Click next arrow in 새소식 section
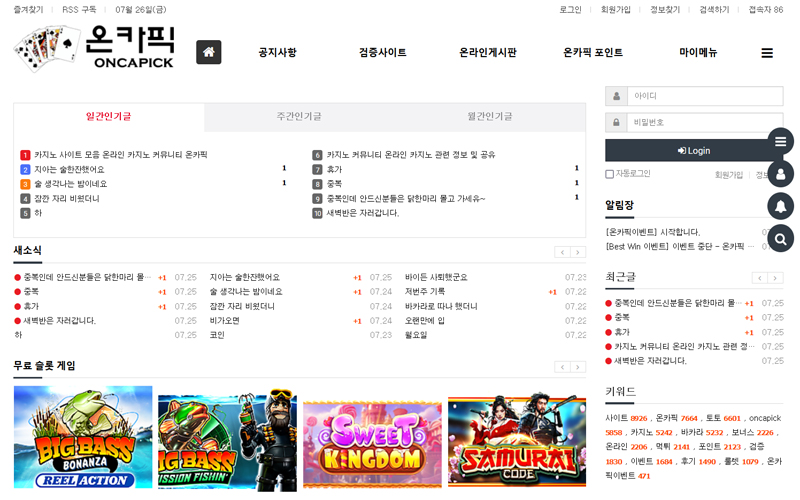800x500 pixels. (578, 252)
